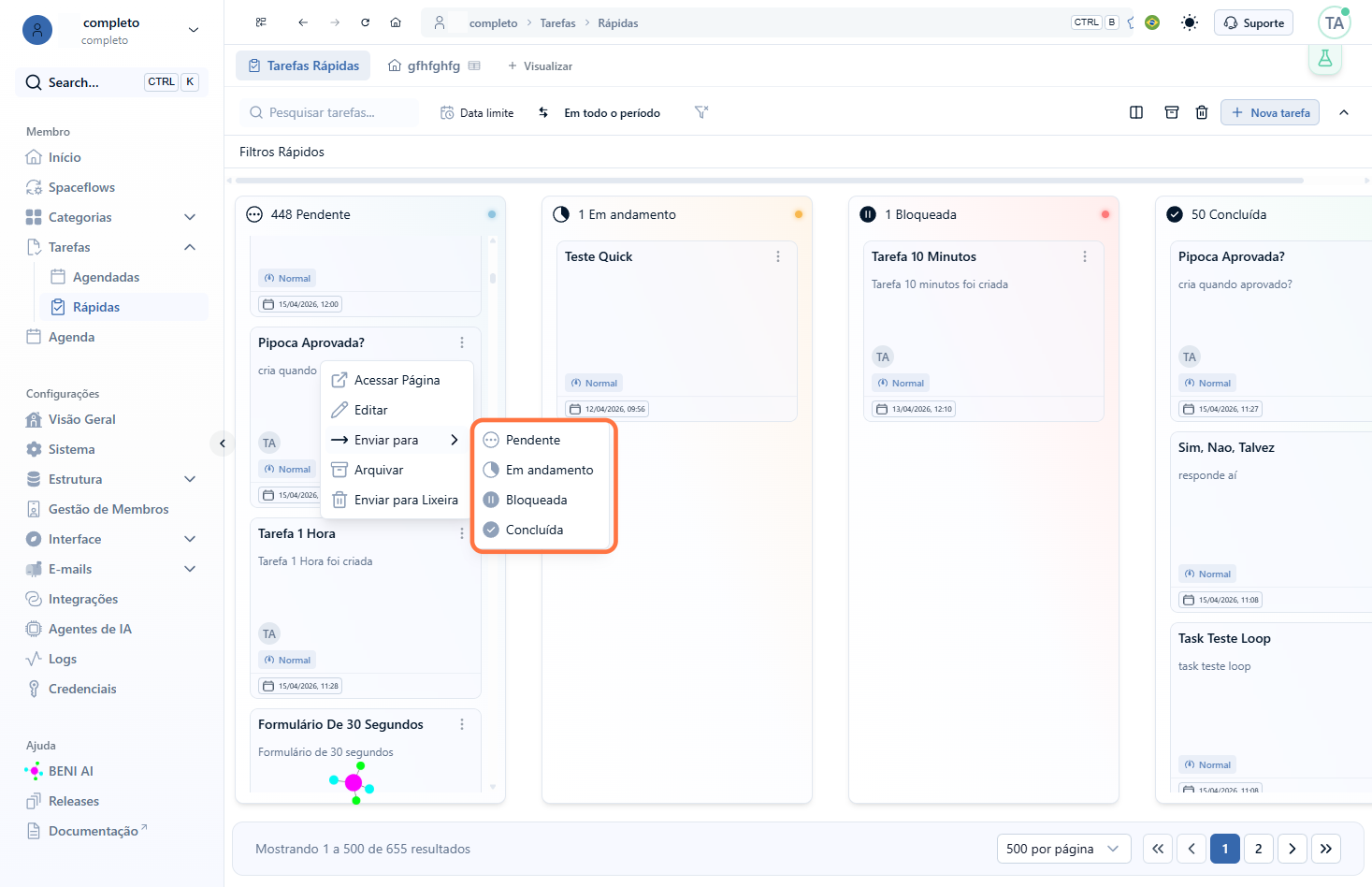Open the trash icon next to Nova tarefa
1372x887 pixels.
pyautogui.click(x=1202, y=112)
